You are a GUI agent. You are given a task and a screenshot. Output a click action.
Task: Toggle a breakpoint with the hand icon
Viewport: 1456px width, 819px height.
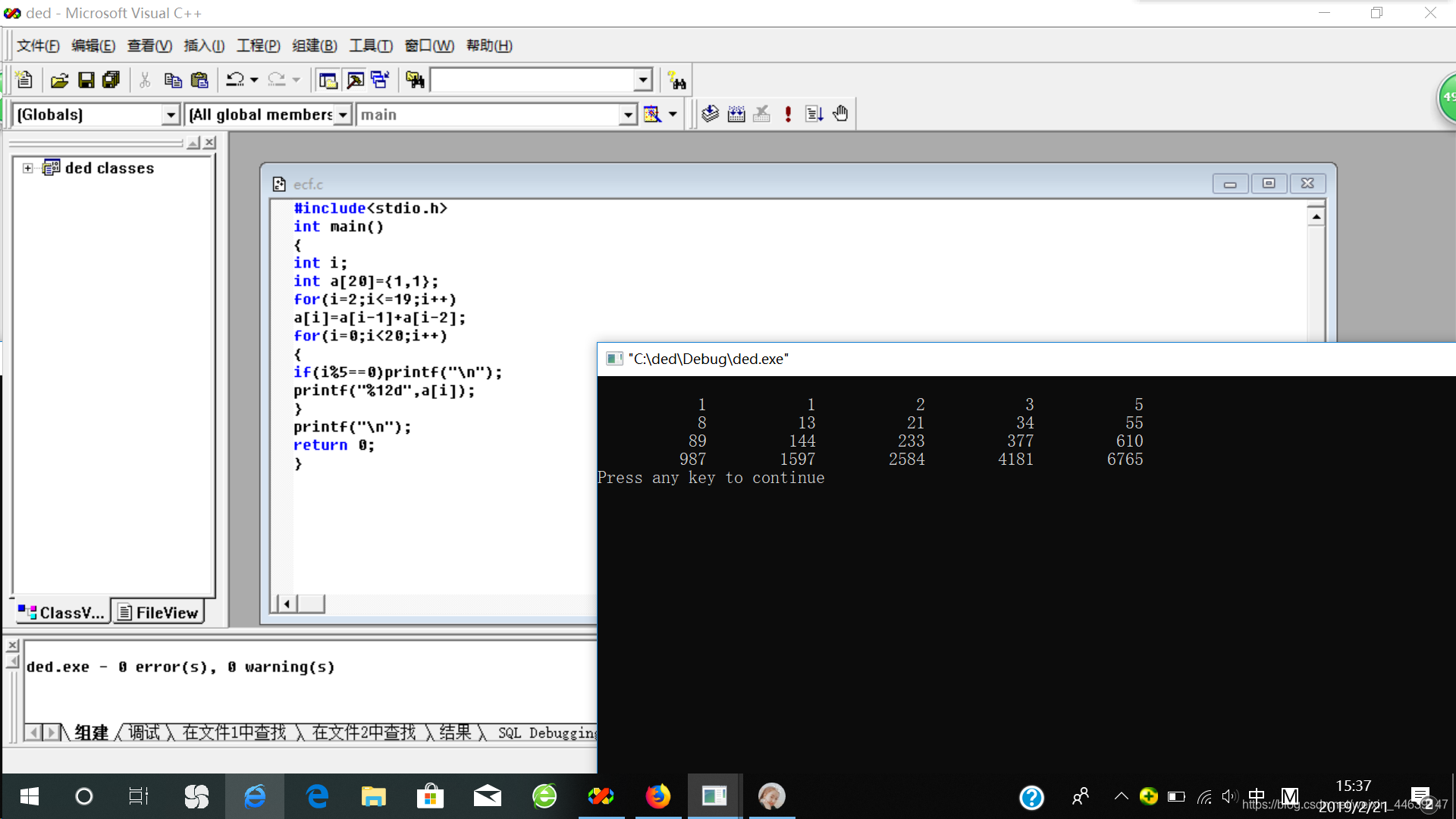click(840, 114)
